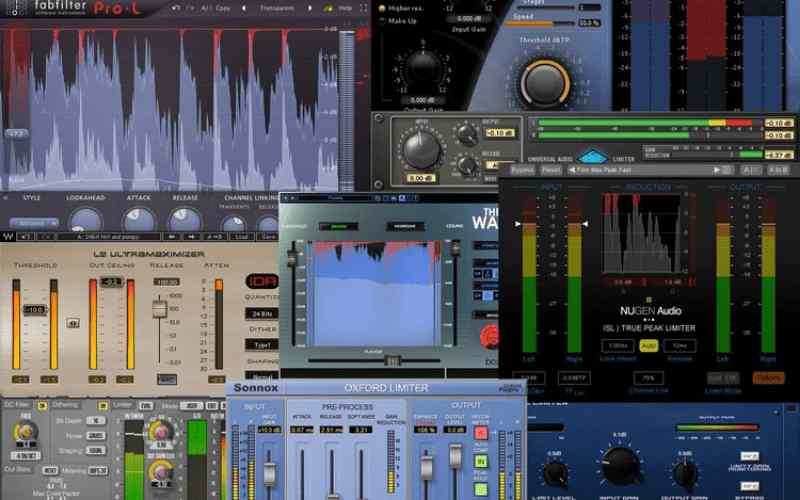The image size is (800, 500).
Task: Open the L2 Dither Type1 selector
Action: [262, 345]
